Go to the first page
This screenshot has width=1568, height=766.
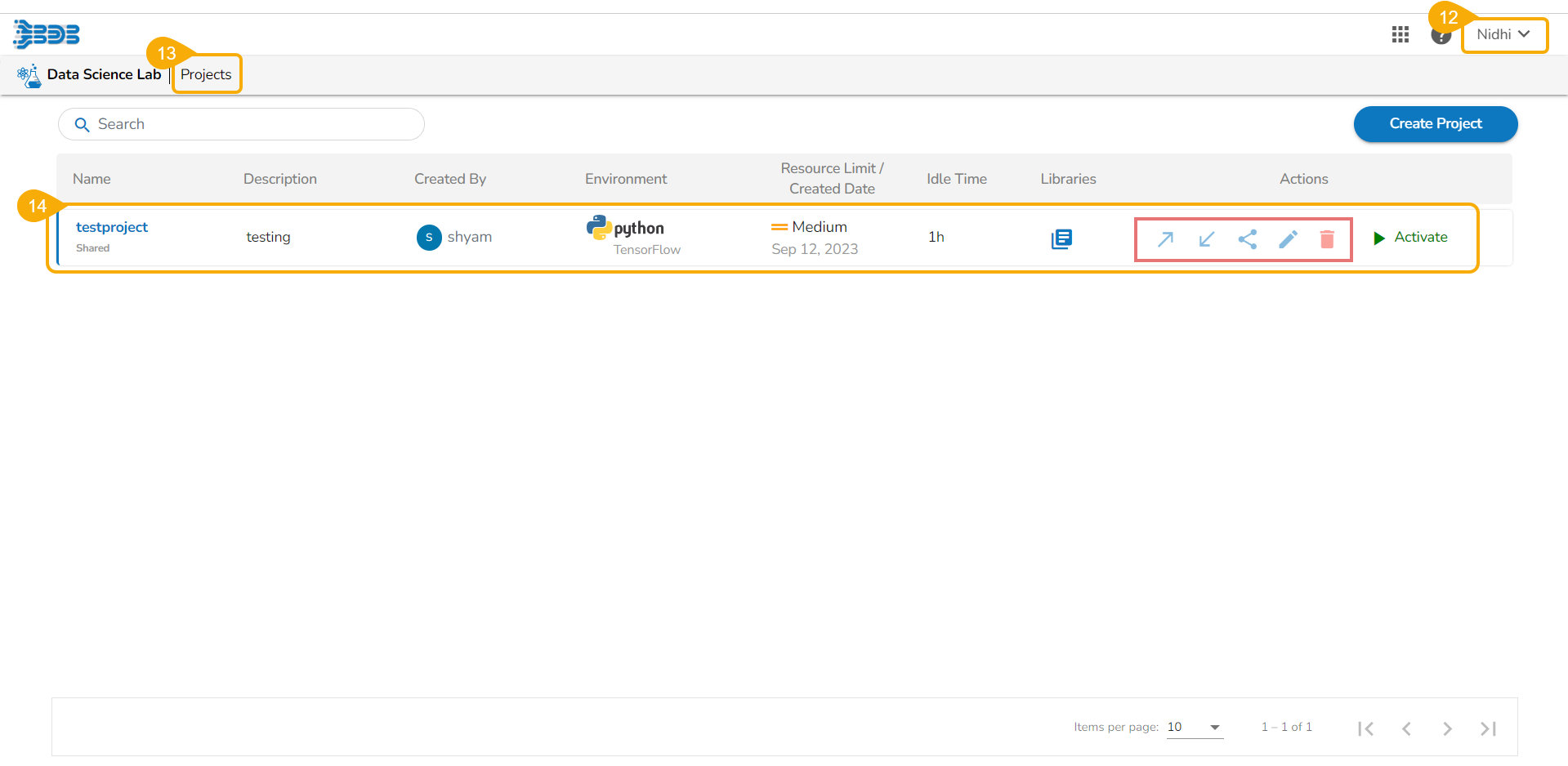click(1365, 728)
